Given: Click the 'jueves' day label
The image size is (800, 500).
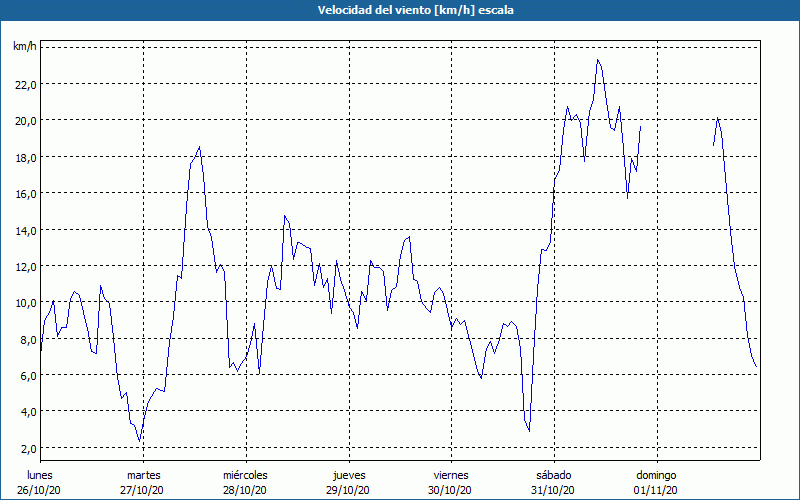Looking at the screenshot, I should tap(349, 475).
